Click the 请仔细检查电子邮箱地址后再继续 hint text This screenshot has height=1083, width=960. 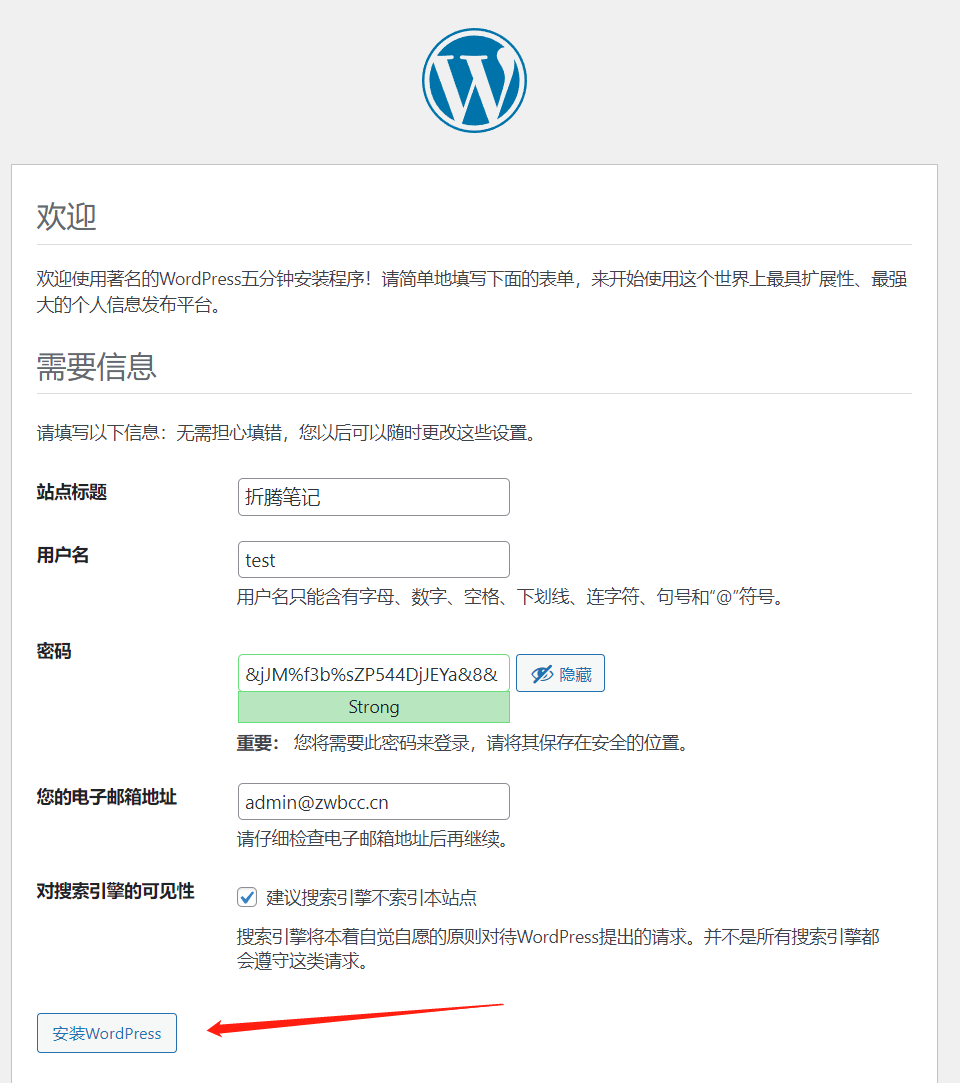pyautogui.click(x=373, y=838)
